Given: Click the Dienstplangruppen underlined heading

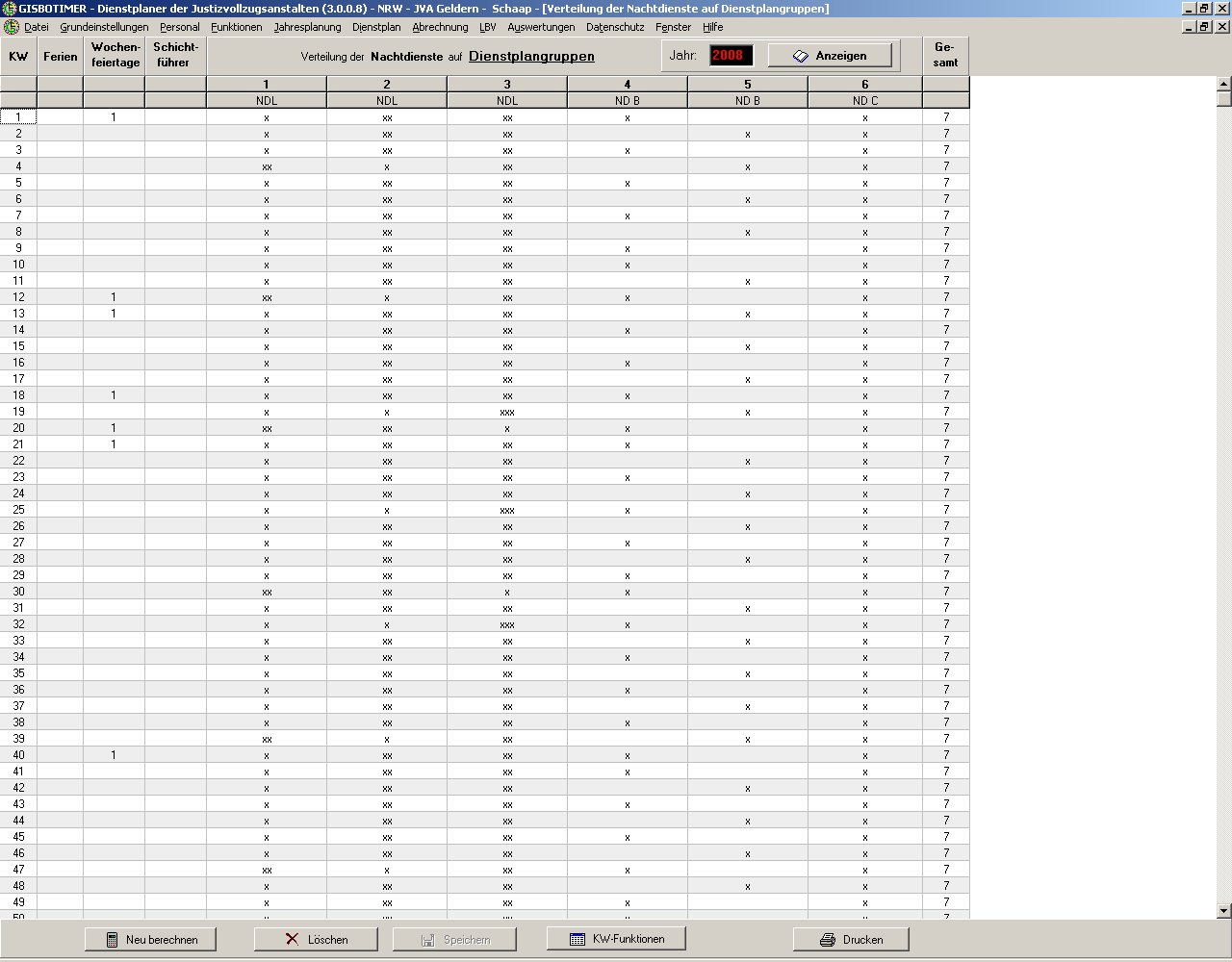Looking at the screenshot, I should [531, 57].
